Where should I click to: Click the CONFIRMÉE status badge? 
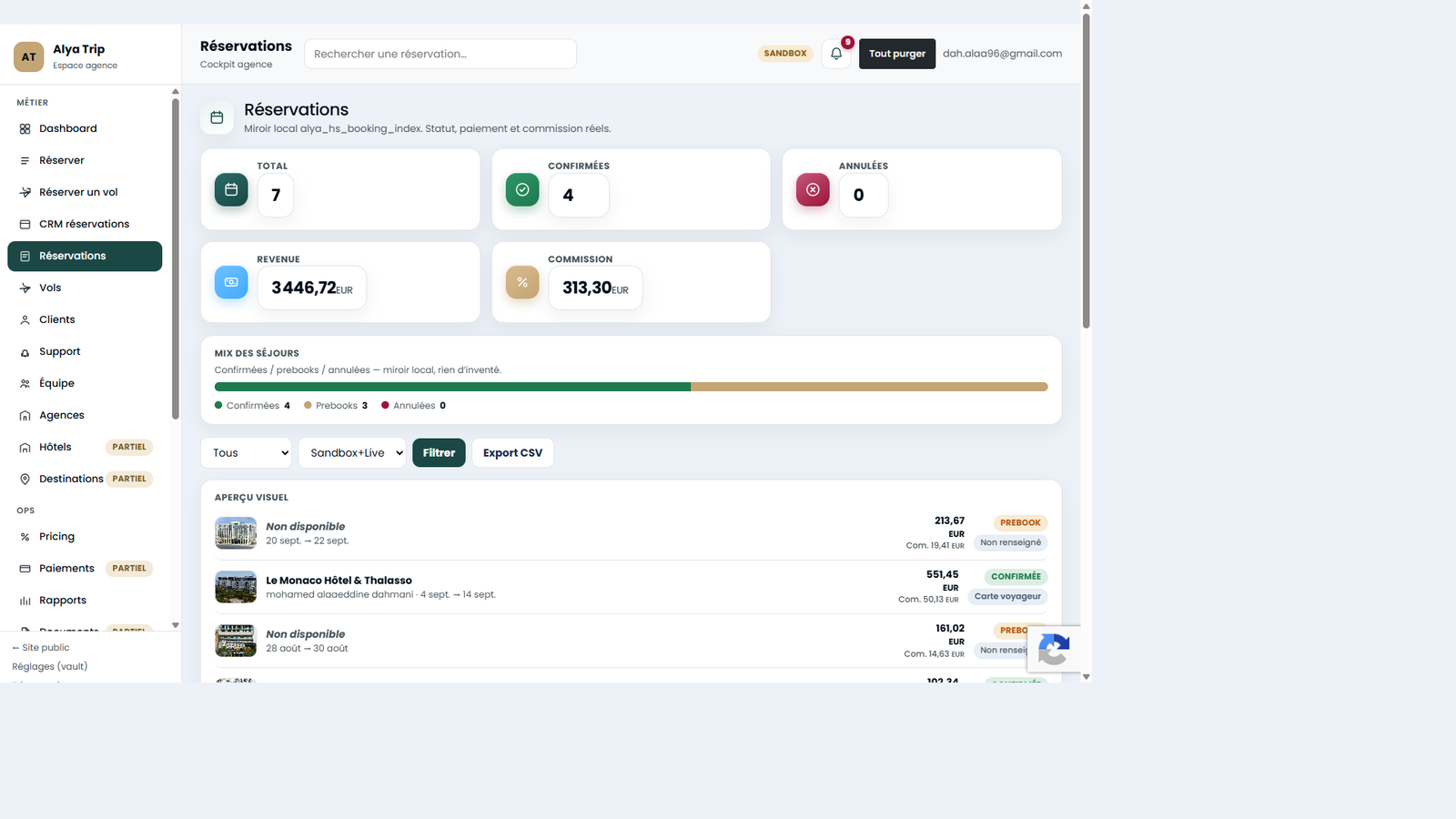click(1016, 577)
